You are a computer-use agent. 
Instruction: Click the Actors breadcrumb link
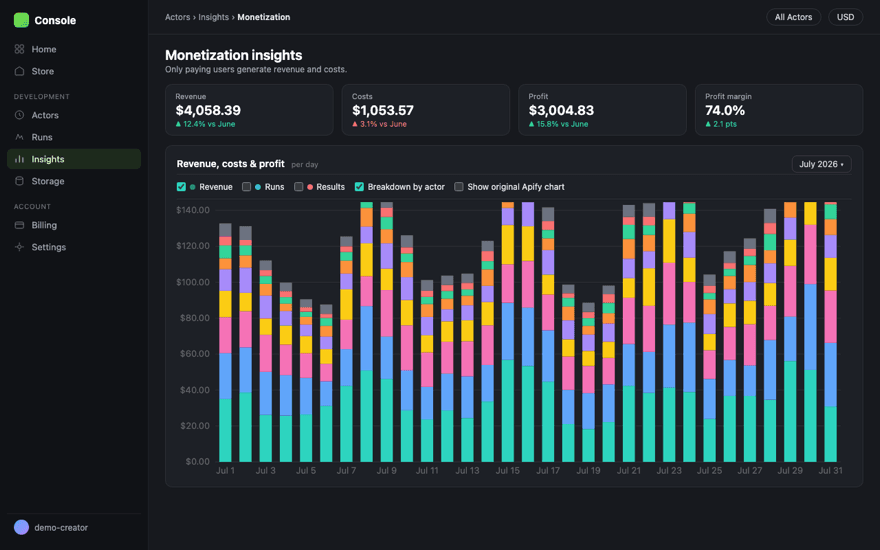point(177,17)
